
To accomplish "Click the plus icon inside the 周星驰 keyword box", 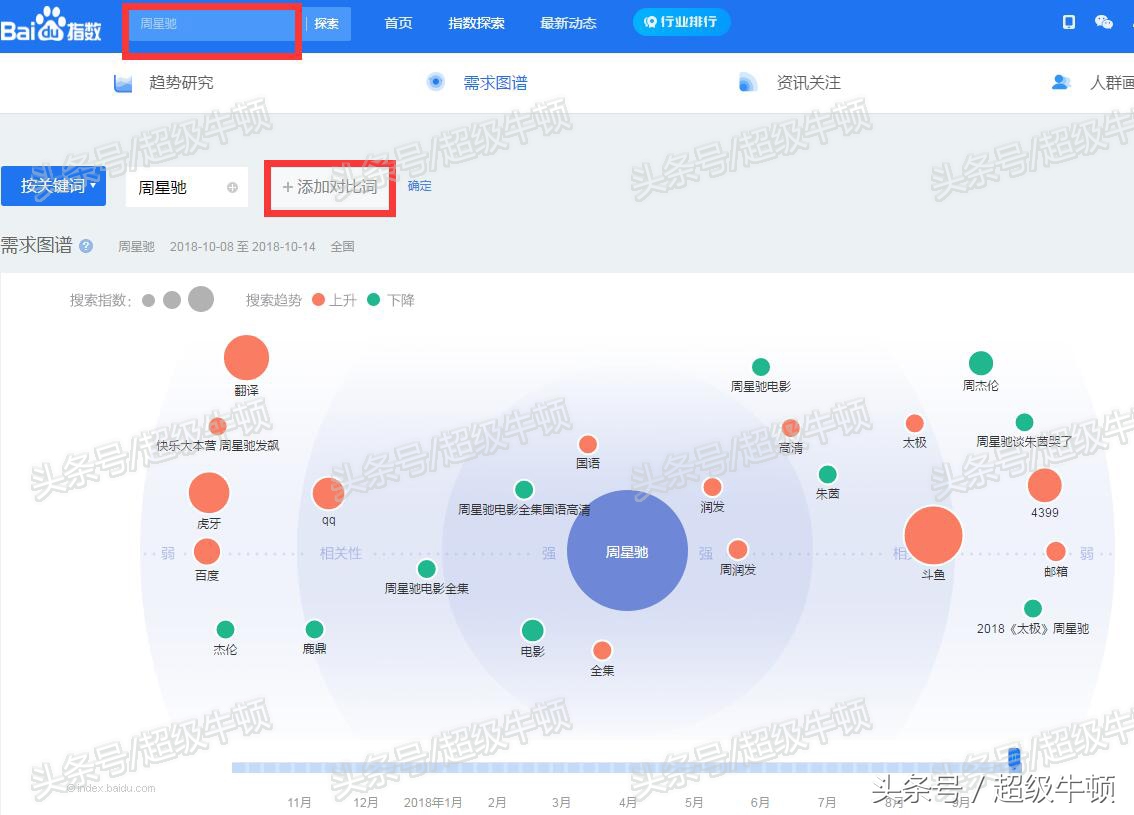I will tap(231, 187).
